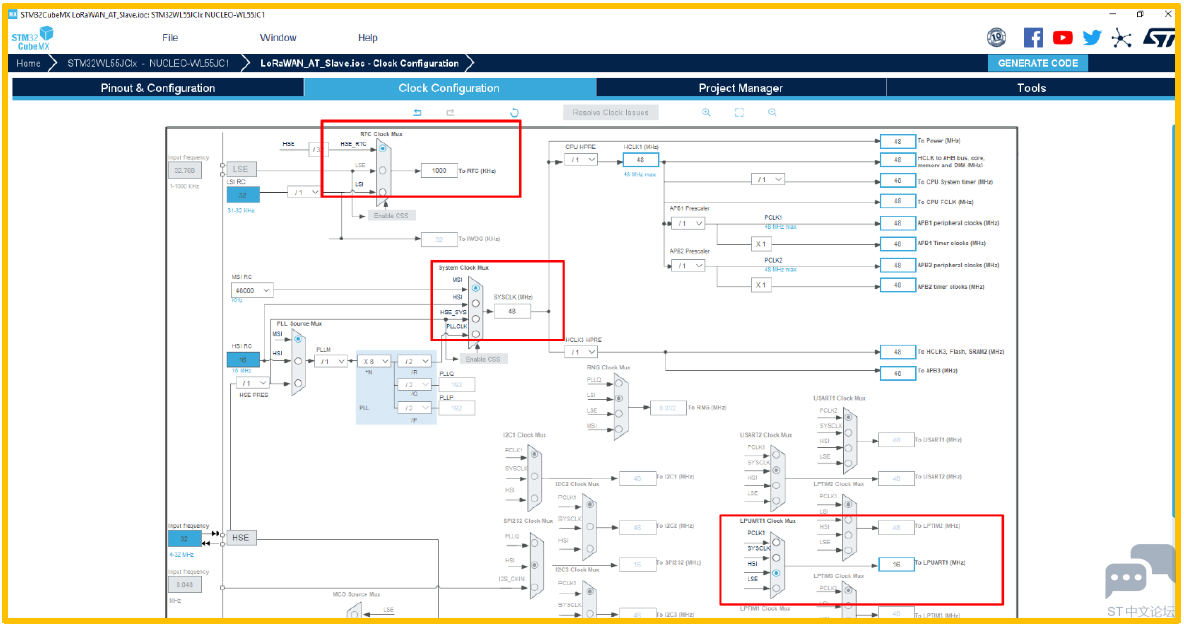1184x627 pixels.
Task: Click the ST logo icon
Action: [1158, 38]
